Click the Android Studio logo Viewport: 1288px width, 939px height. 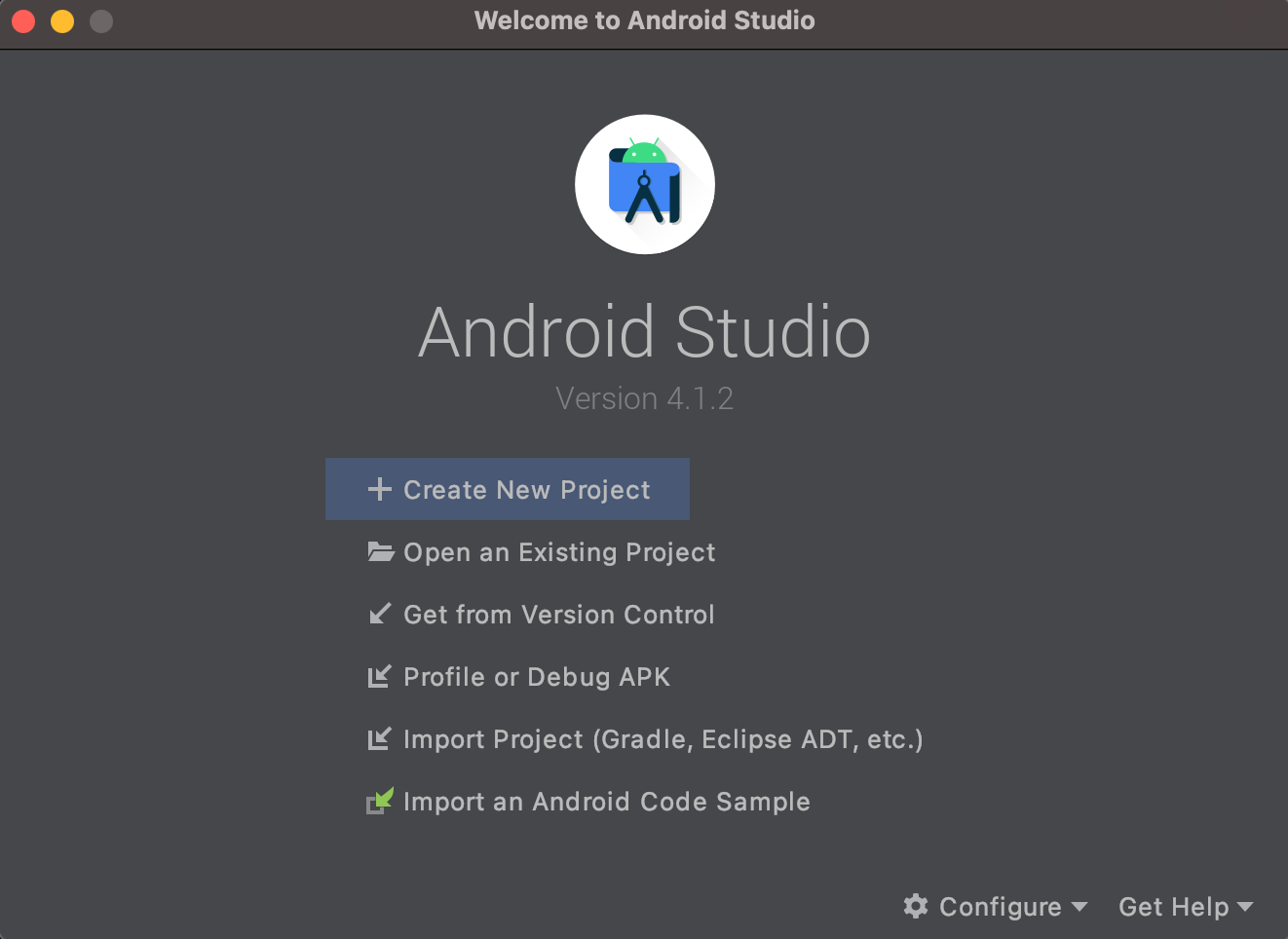click(x=644, y=185)
